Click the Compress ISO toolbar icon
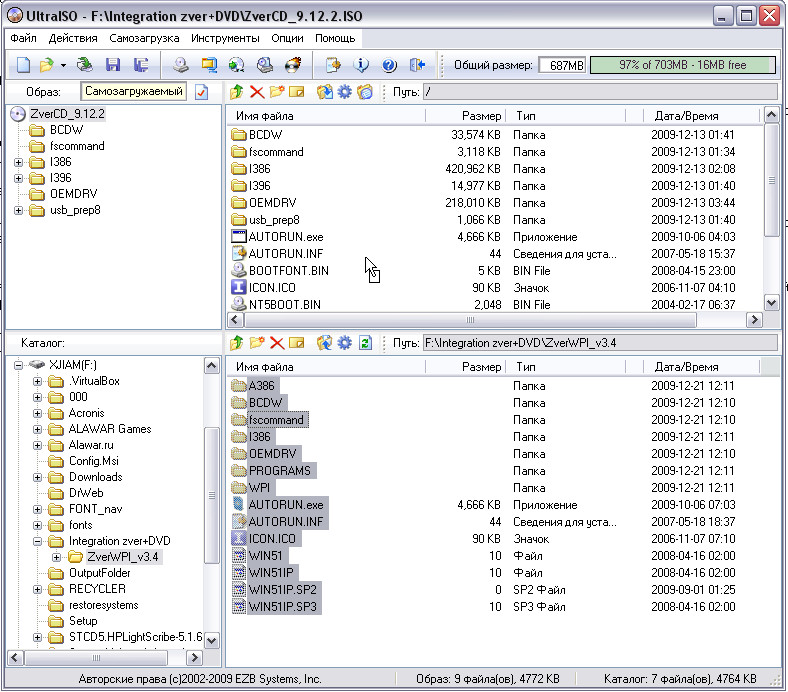The image size is (788, 692). point(209,65)
